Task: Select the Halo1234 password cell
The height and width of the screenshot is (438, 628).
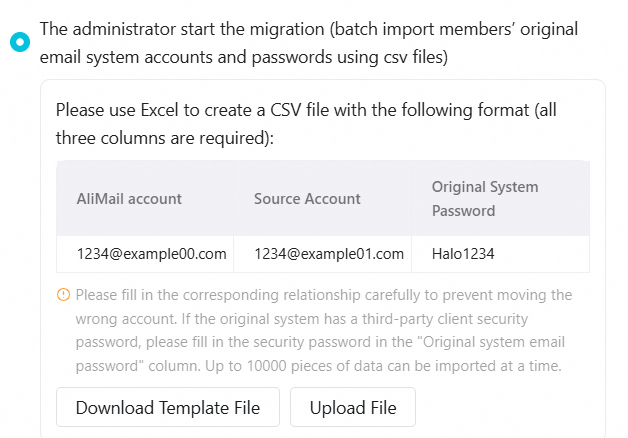Action: pyautogui.click(x=501, y=254)
